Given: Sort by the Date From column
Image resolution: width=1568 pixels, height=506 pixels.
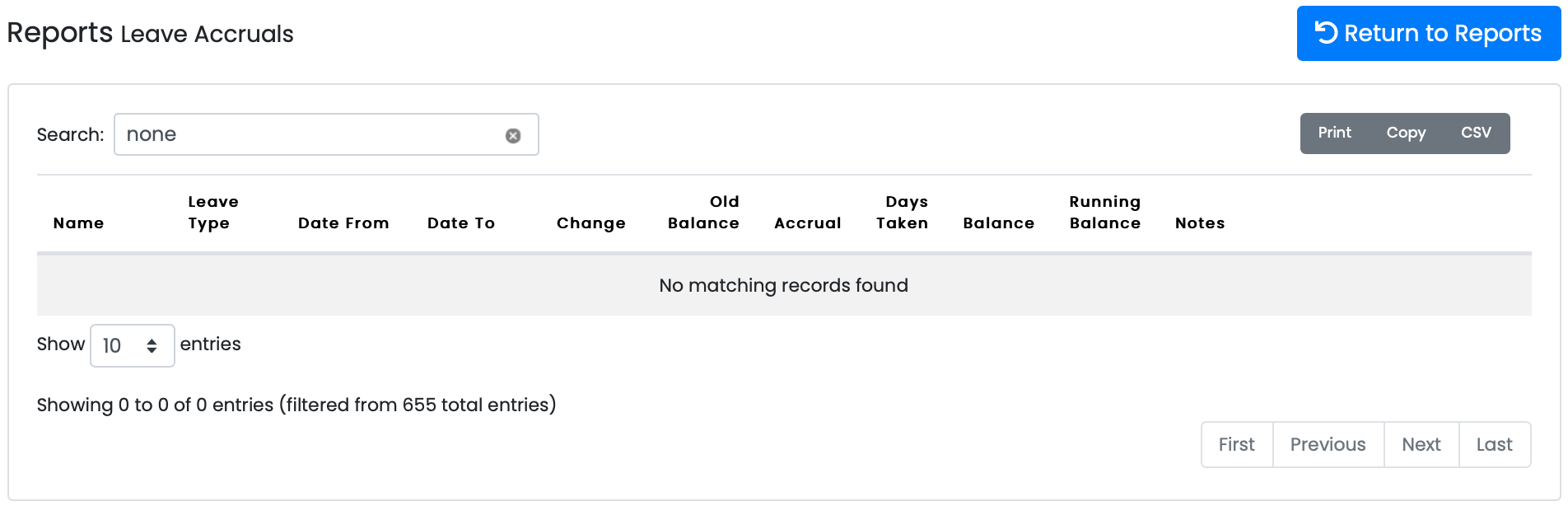Looking at the screenshot, I should (x=343, y=223).
